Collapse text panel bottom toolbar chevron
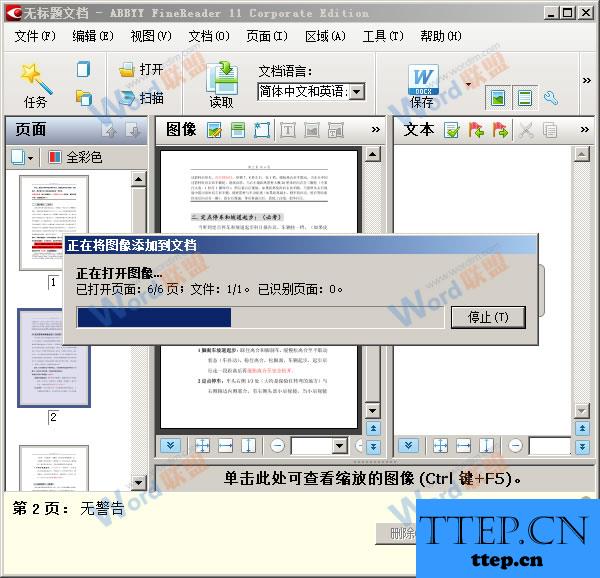This screenshot has height=578, width=600. click(x=408, y=446)
